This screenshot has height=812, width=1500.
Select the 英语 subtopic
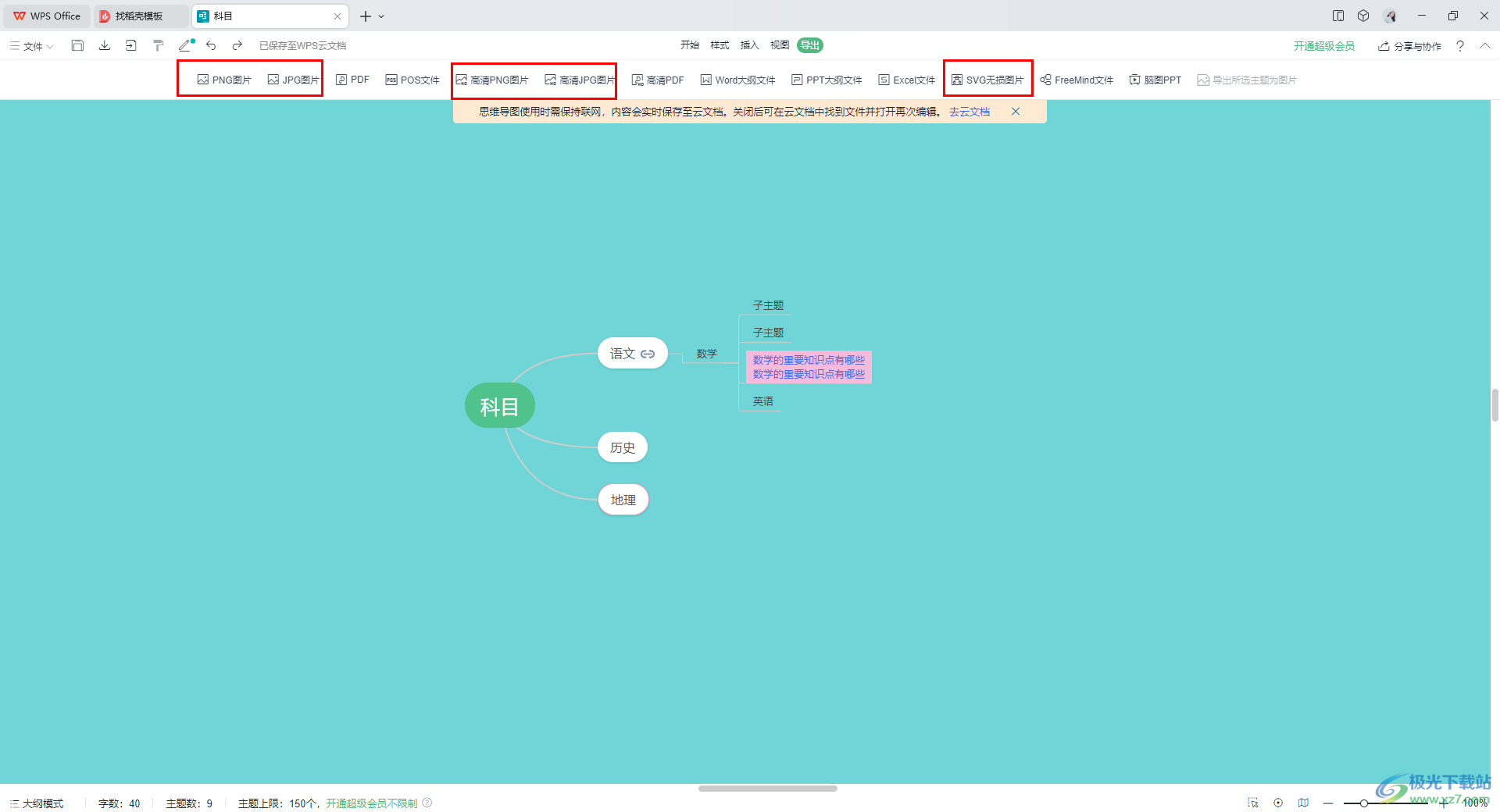(x=763, y=401)
